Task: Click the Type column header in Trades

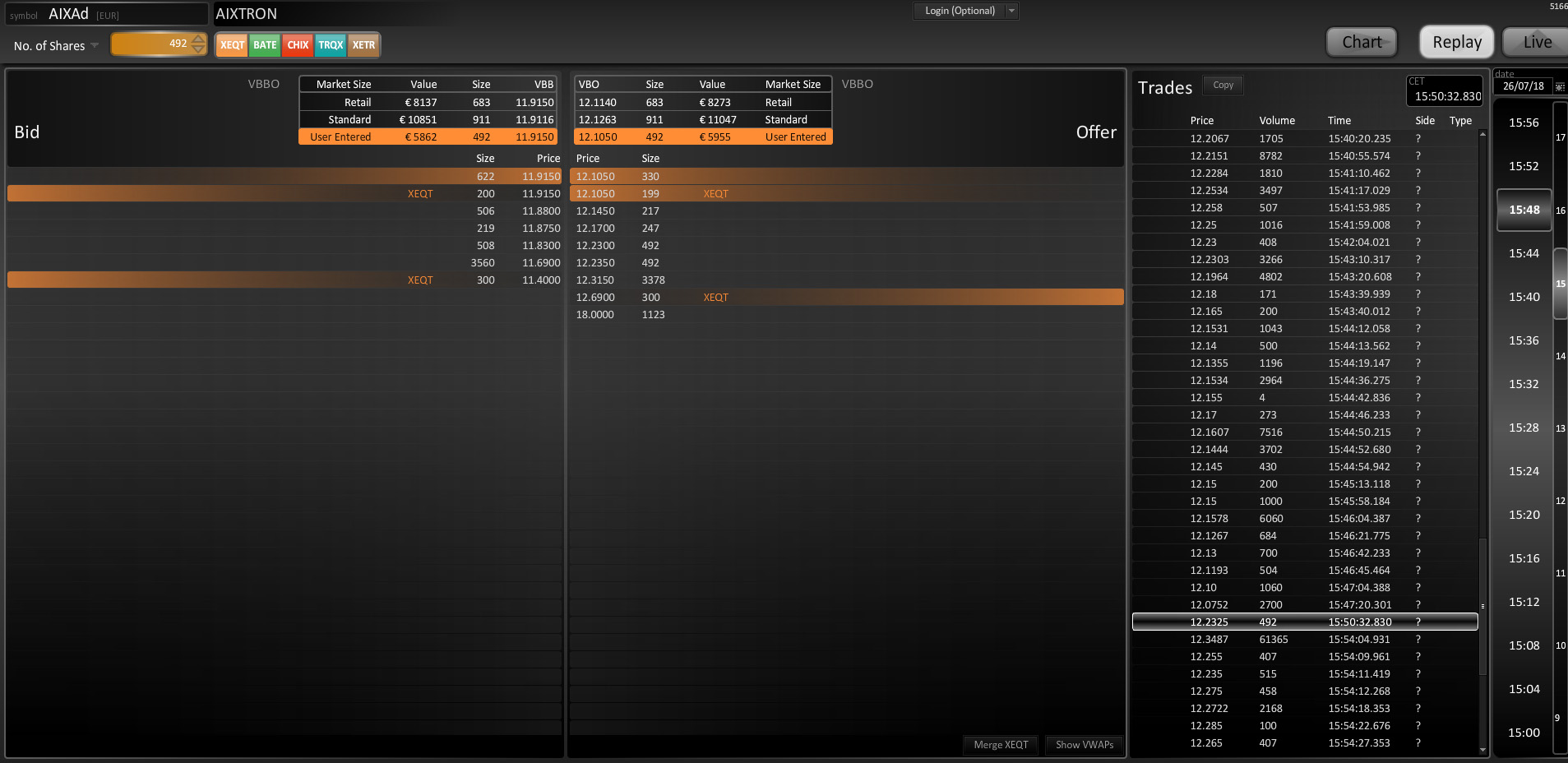Action: point(1460,121)
